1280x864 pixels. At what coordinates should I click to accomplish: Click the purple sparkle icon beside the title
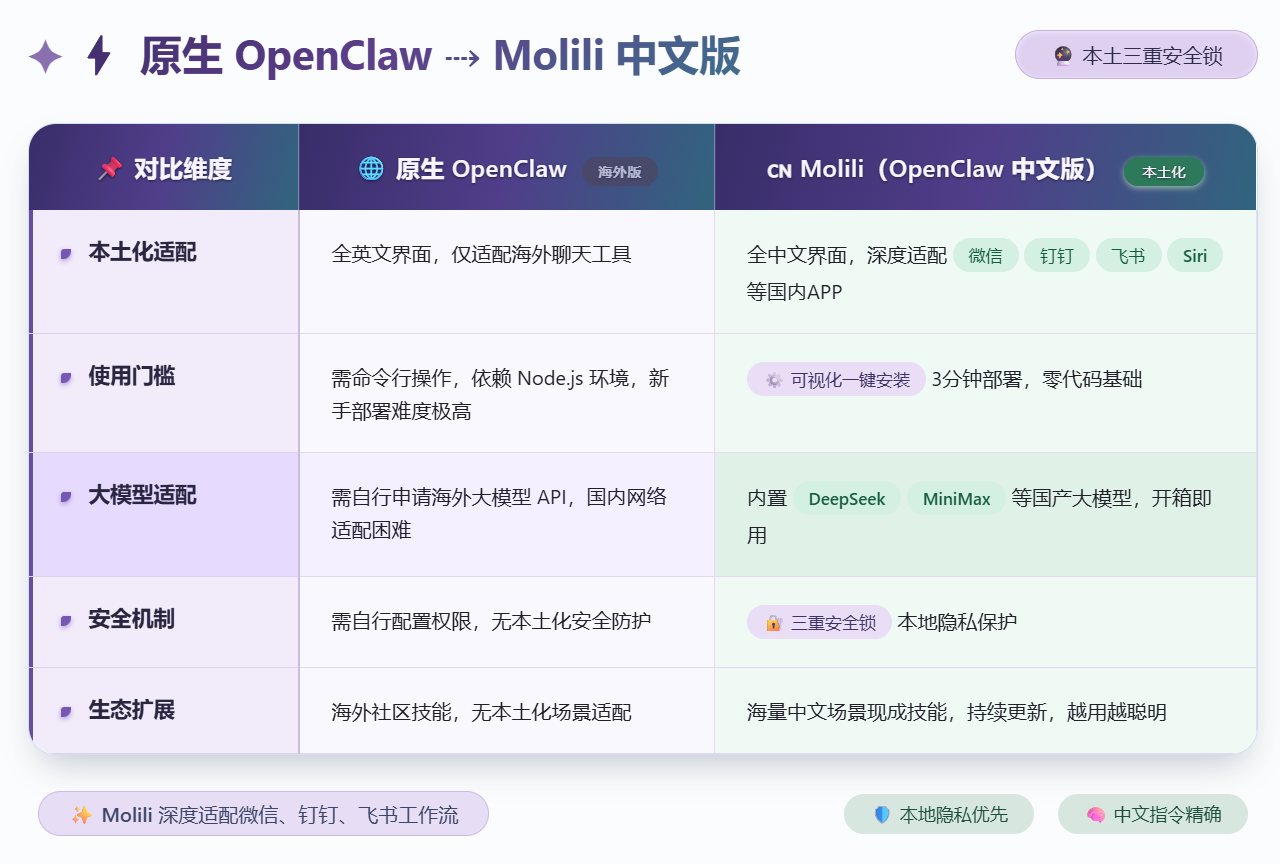point(46,56)
